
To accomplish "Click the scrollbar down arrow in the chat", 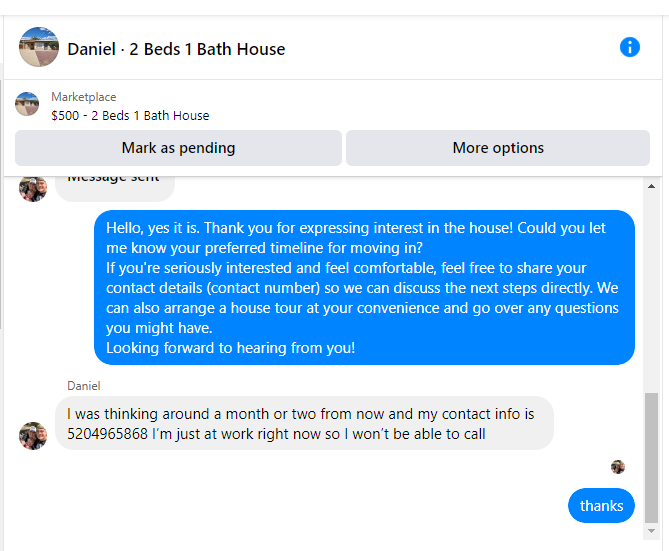I will [x=652, y=531].
